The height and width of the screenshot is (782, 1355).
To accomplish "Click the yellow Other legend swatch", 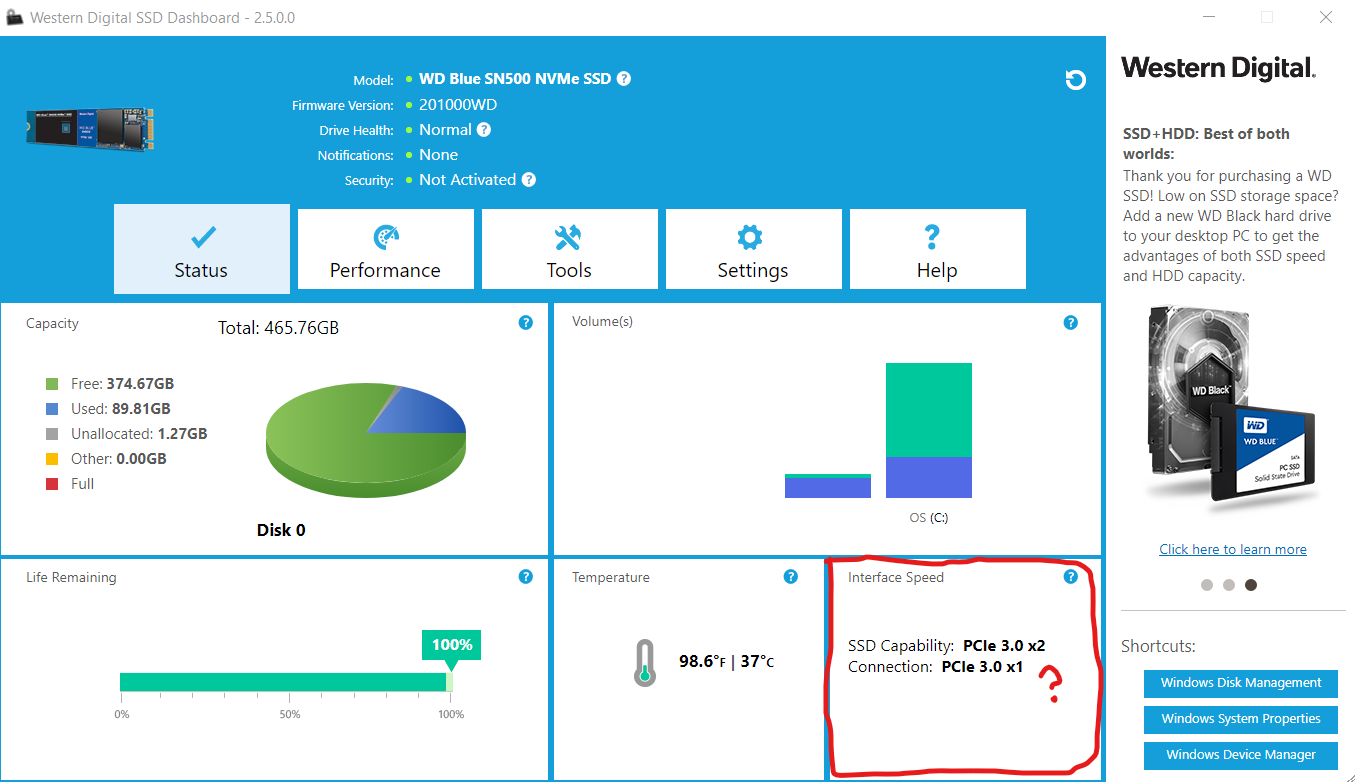I will click(x=52, y=459).
